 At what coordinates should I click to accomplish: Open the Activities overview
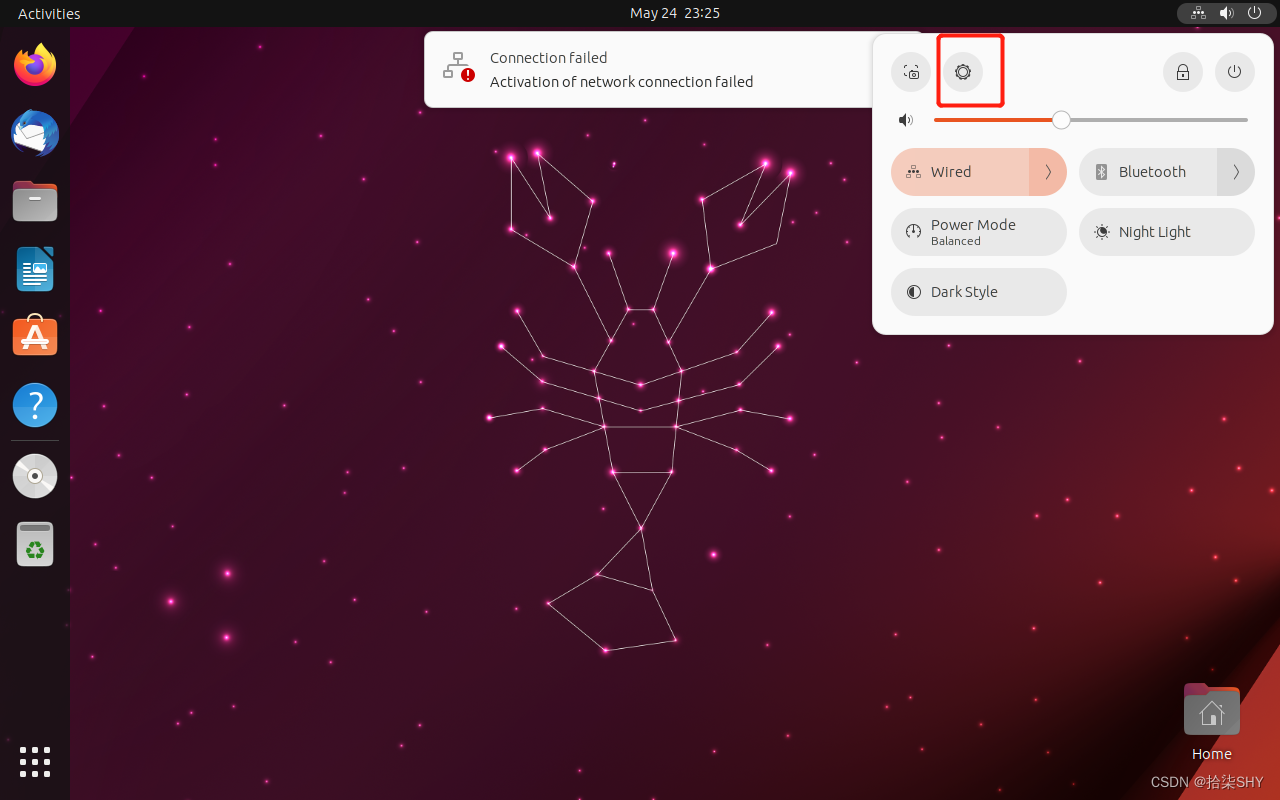point(48,13)
